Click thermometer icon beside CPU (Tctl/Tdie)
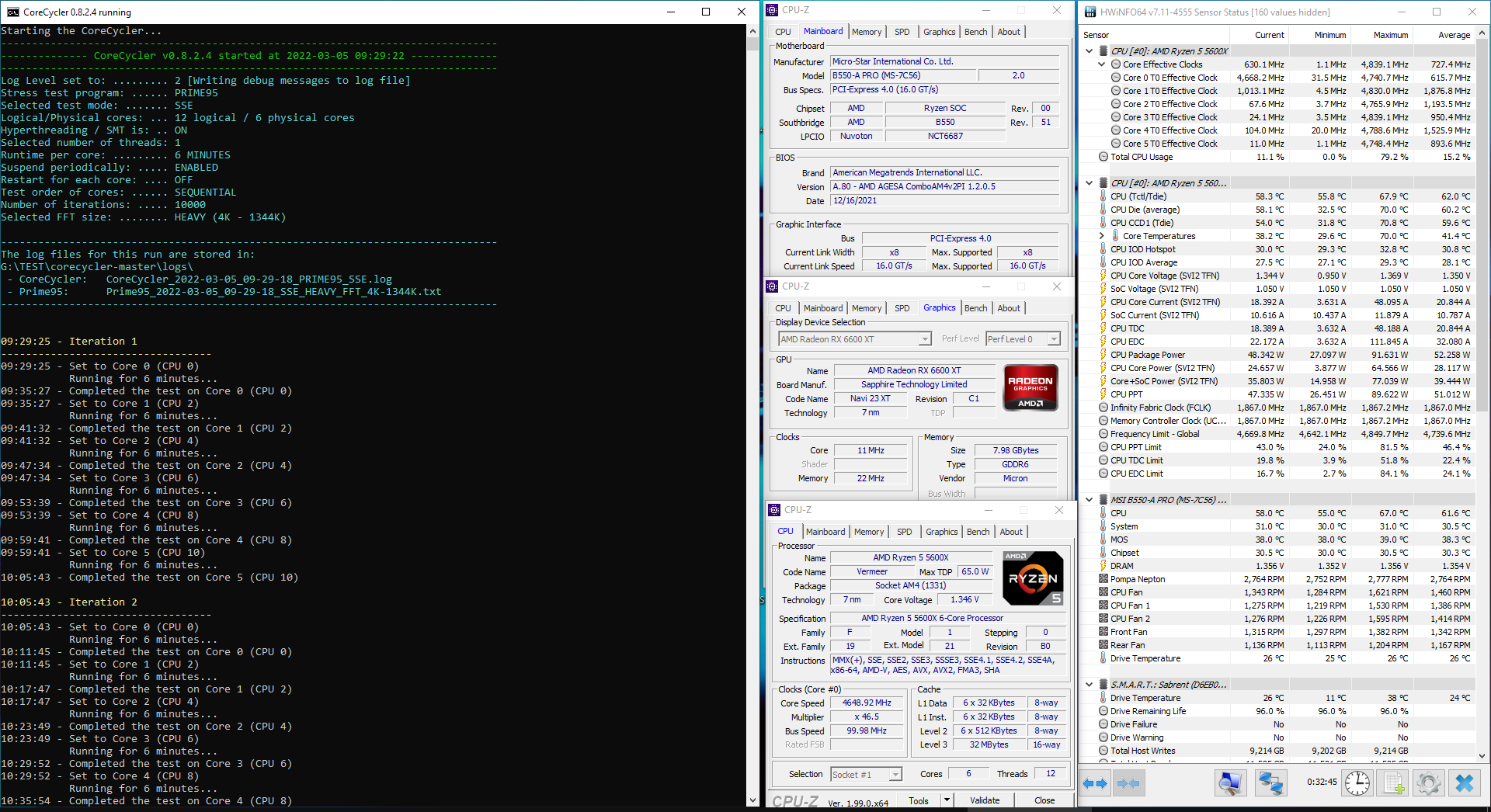 pyautogui.click(x=1103, y=196)
